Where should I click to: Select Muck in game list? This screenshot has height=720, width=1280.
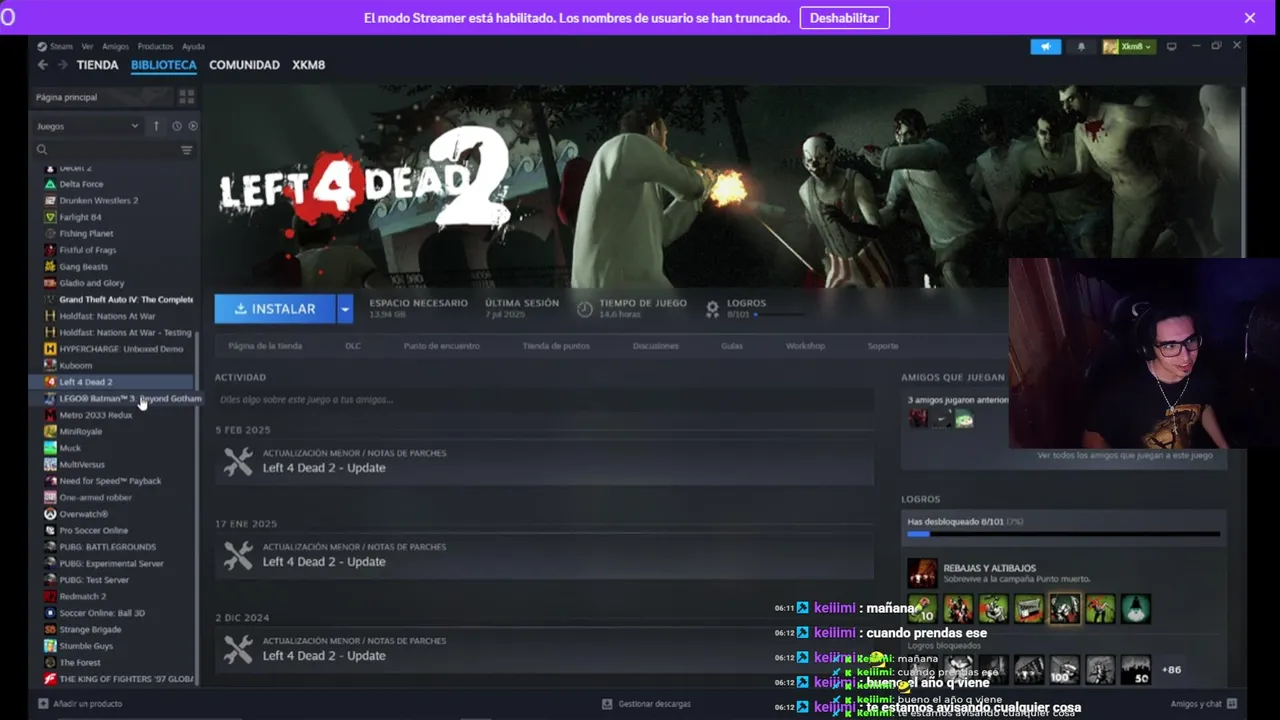(x=70, y=448)
